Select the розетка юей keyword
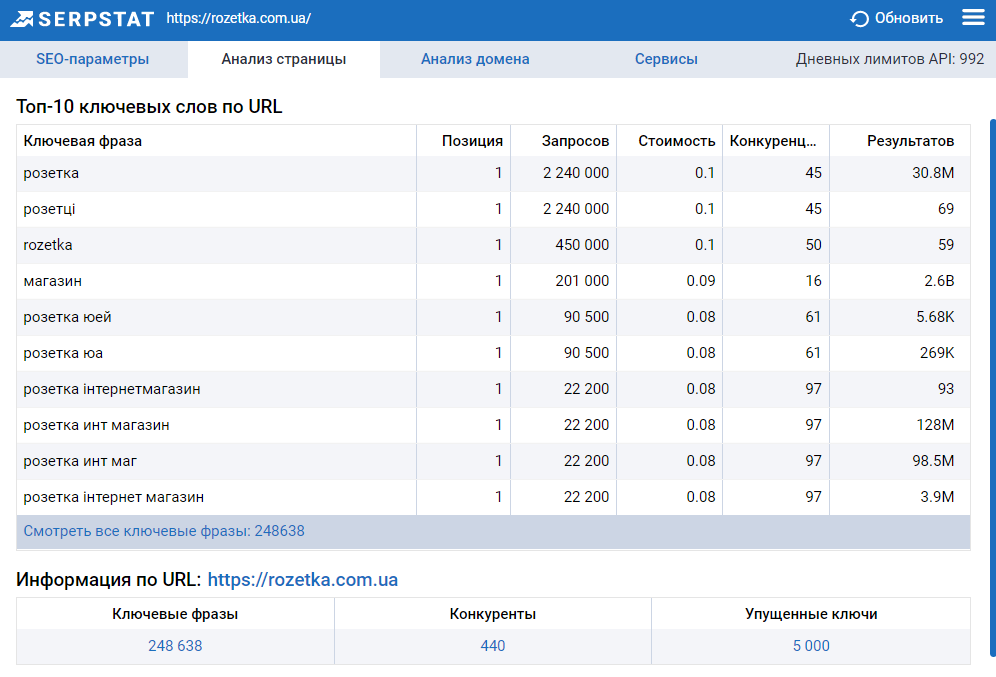Viewport: 996px width, 677px height. [67, 317]
